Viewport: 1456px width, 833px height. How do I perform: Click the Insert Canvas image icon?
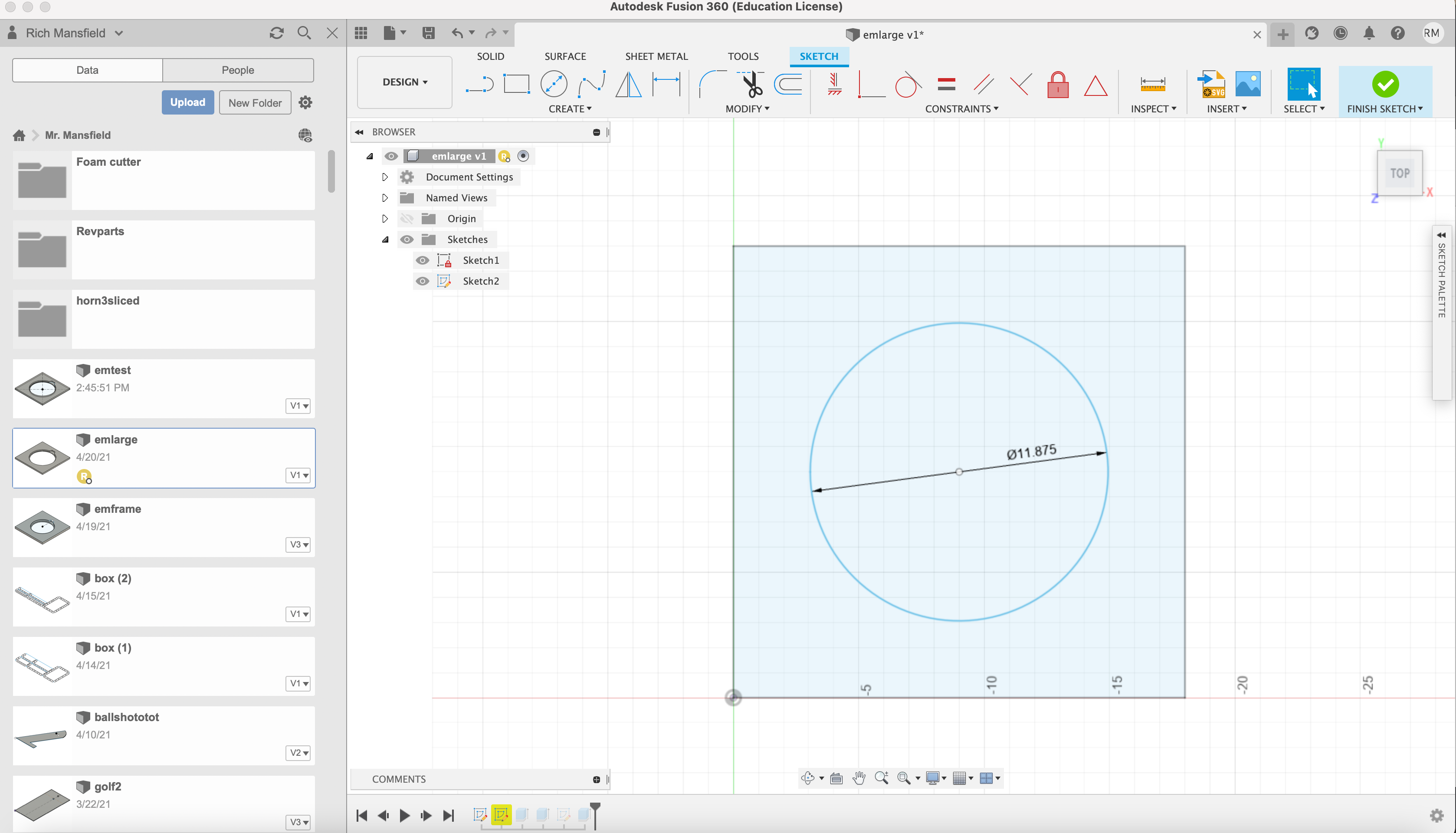point(1248,85)
